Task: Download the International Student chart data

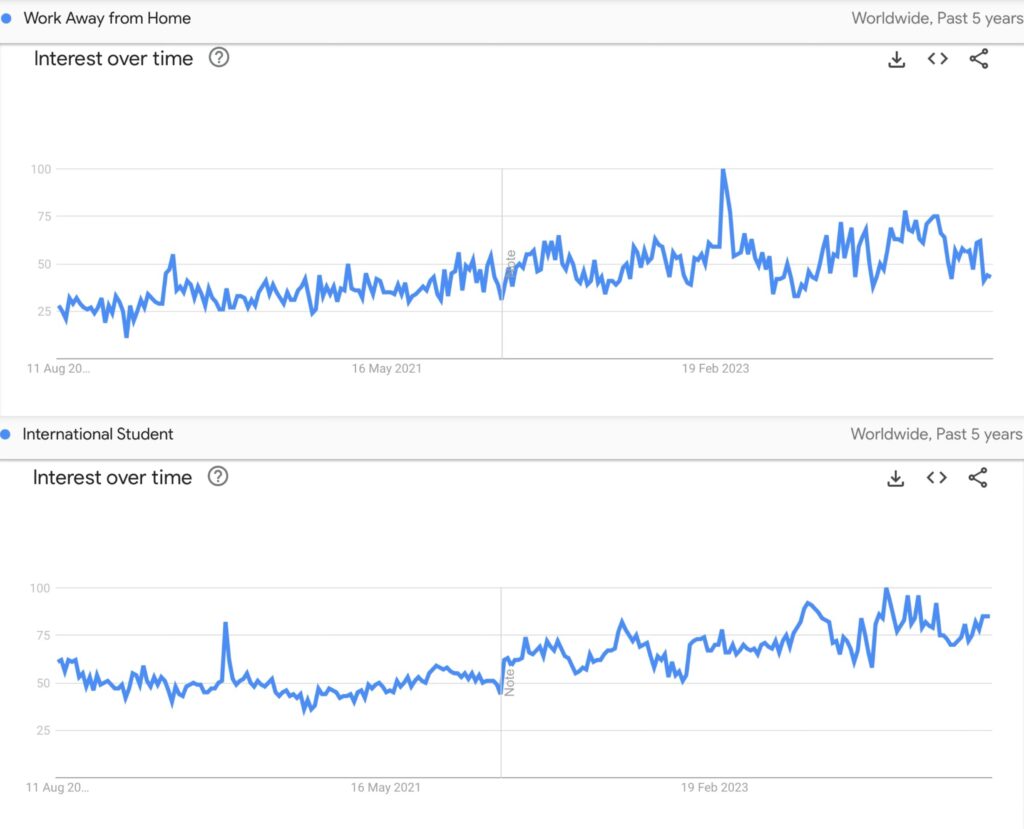Action: pyautogui.click(x=896, y=478)
